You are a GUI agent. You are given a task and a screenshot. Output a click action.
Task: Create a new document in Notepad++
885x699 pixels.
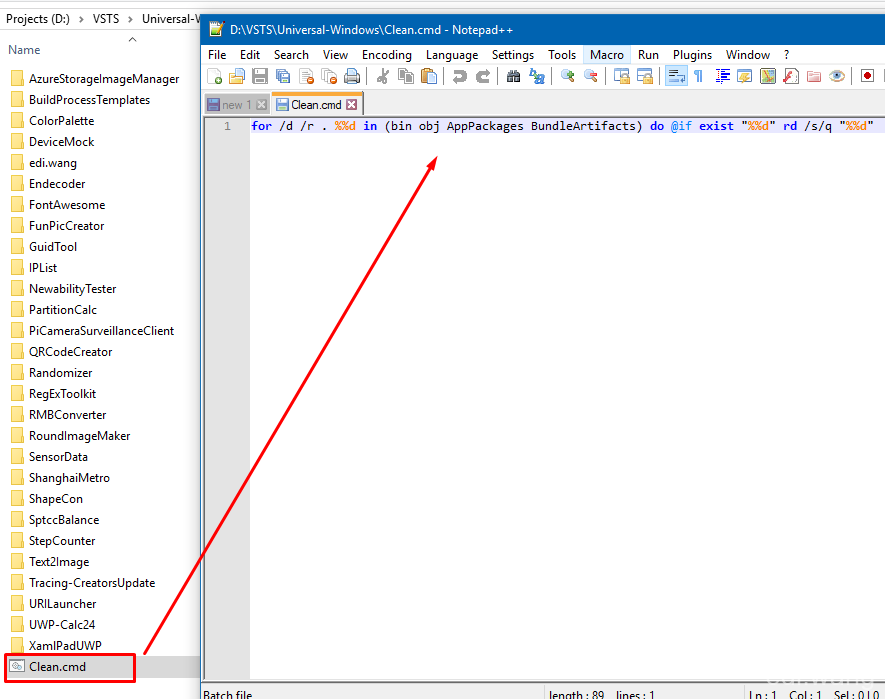click(x=214, y=76)
